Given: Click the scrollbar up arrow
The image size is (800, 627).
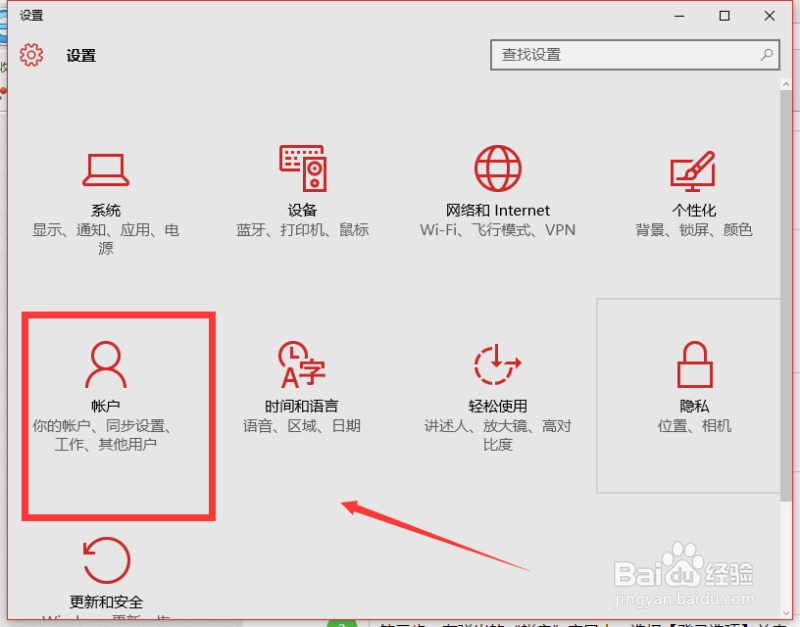Looking at the screenshot, I should [786, 84].
